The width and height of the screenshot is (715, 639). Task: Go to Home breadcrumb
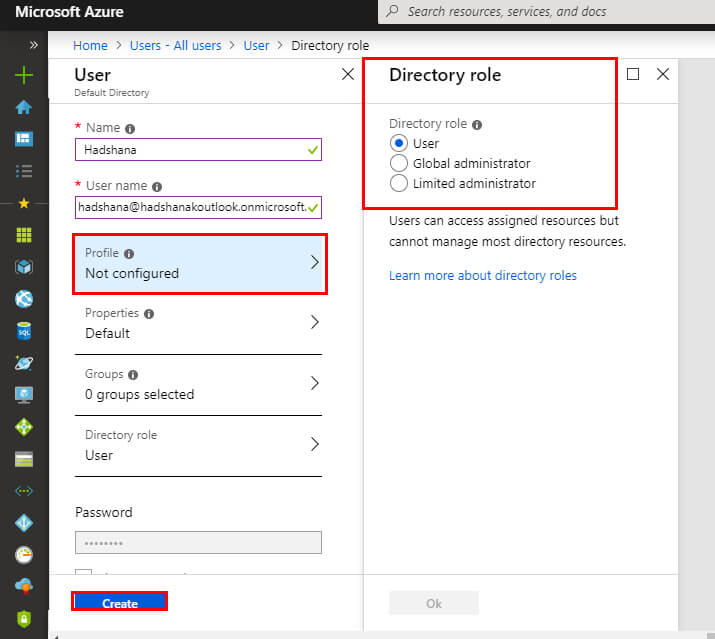pyautogui.click(x=90, y=46)
